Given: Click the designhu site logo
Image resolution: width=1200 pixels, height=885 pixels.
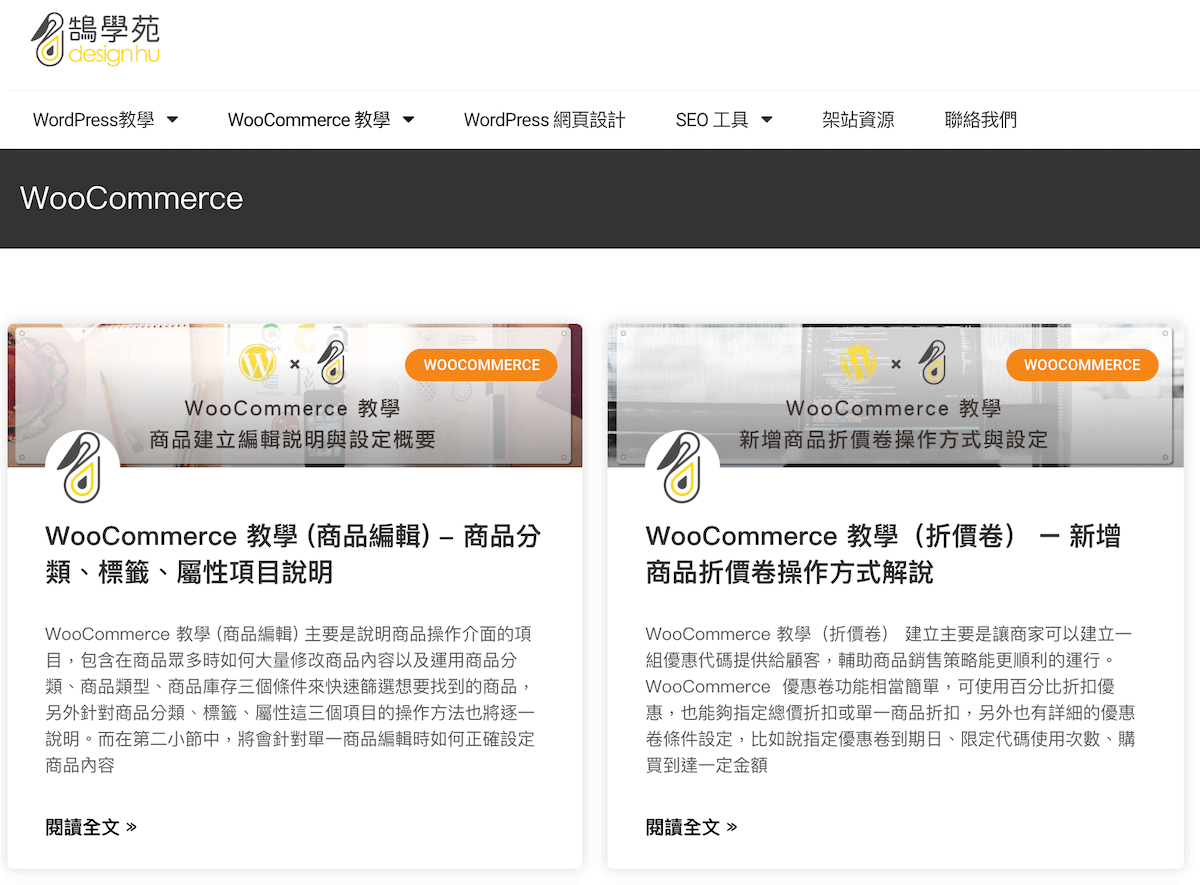Looking at the screenshot, I should pyautogui.click(x=96, y=40).
